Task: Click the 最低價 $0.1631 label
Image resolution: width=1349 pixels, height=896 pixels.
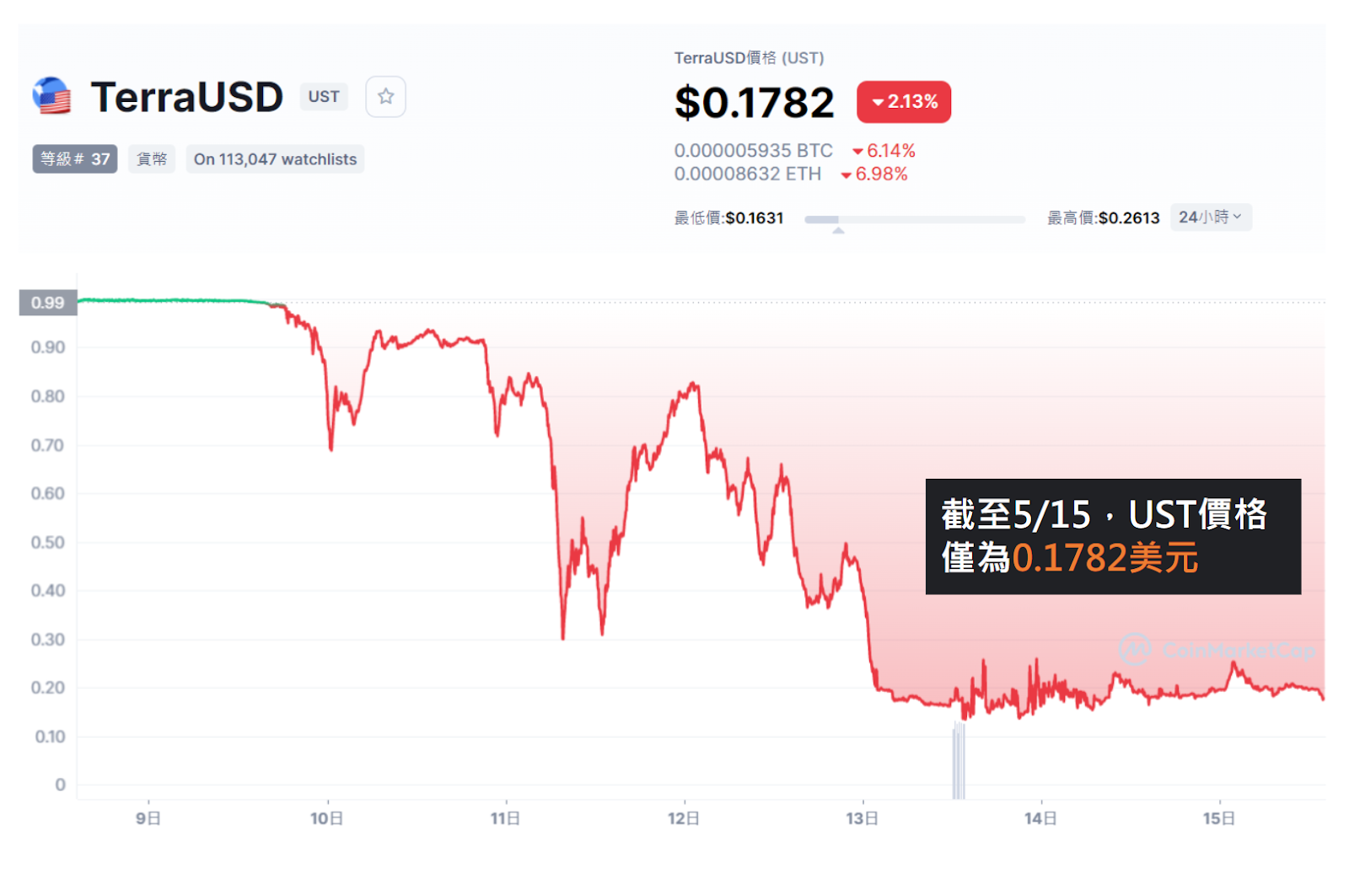Action: [x=728, y=217]
